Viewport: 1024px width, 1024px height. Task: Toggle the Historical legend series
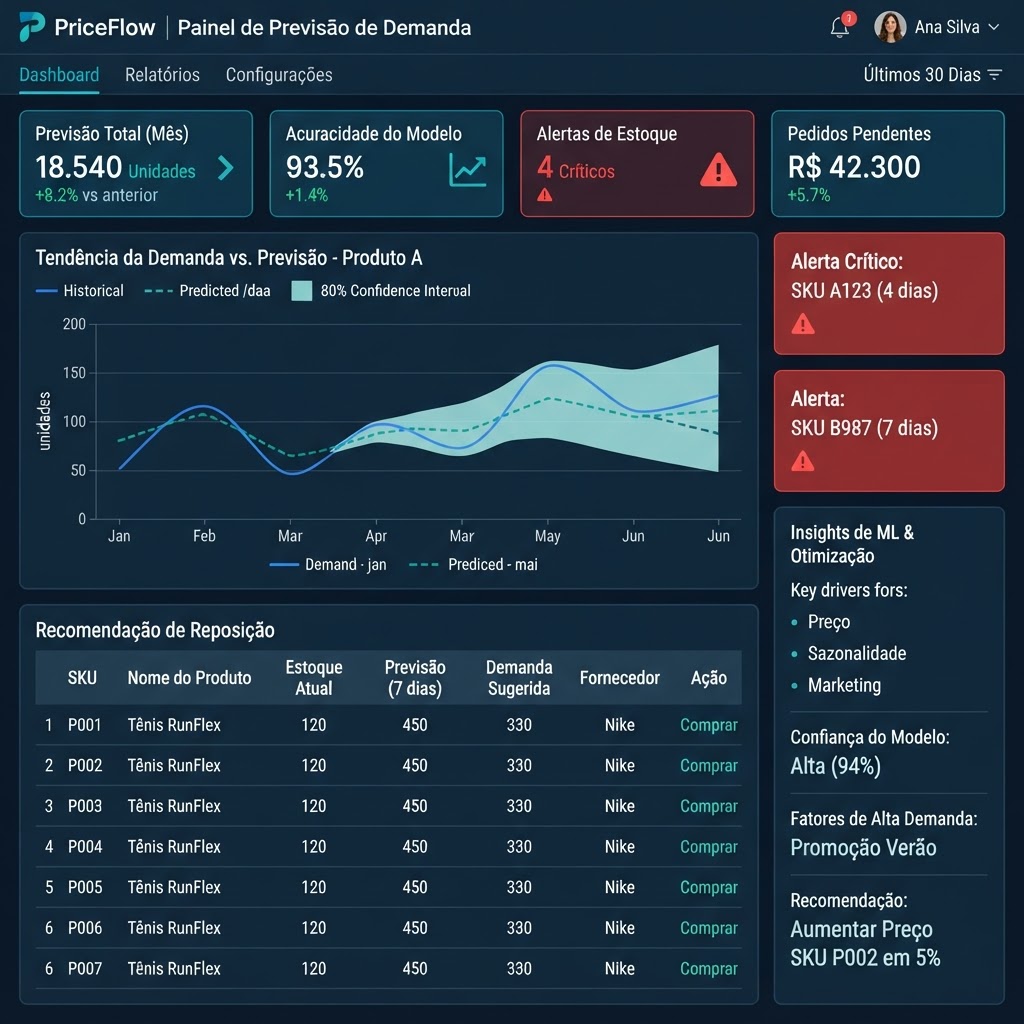coord(80,291)
